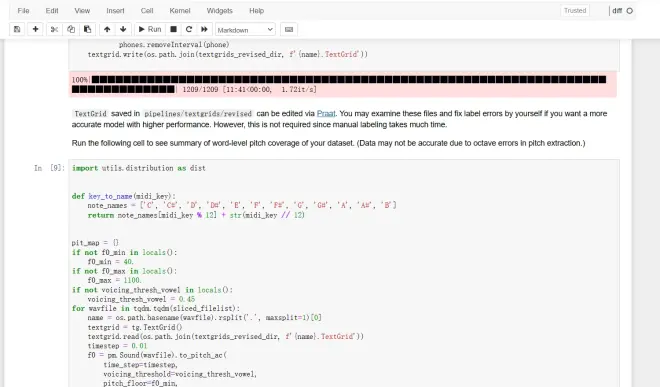
Task: Click the 'f0_min = 40.' code line
Action: click(110, 262)
